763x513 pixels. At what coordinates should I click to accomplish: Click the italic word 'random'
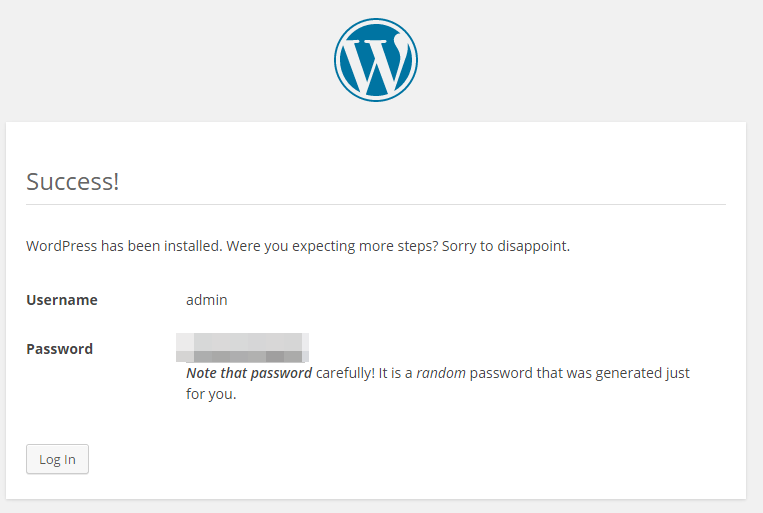pyautogui.click(x=440, y=373)
